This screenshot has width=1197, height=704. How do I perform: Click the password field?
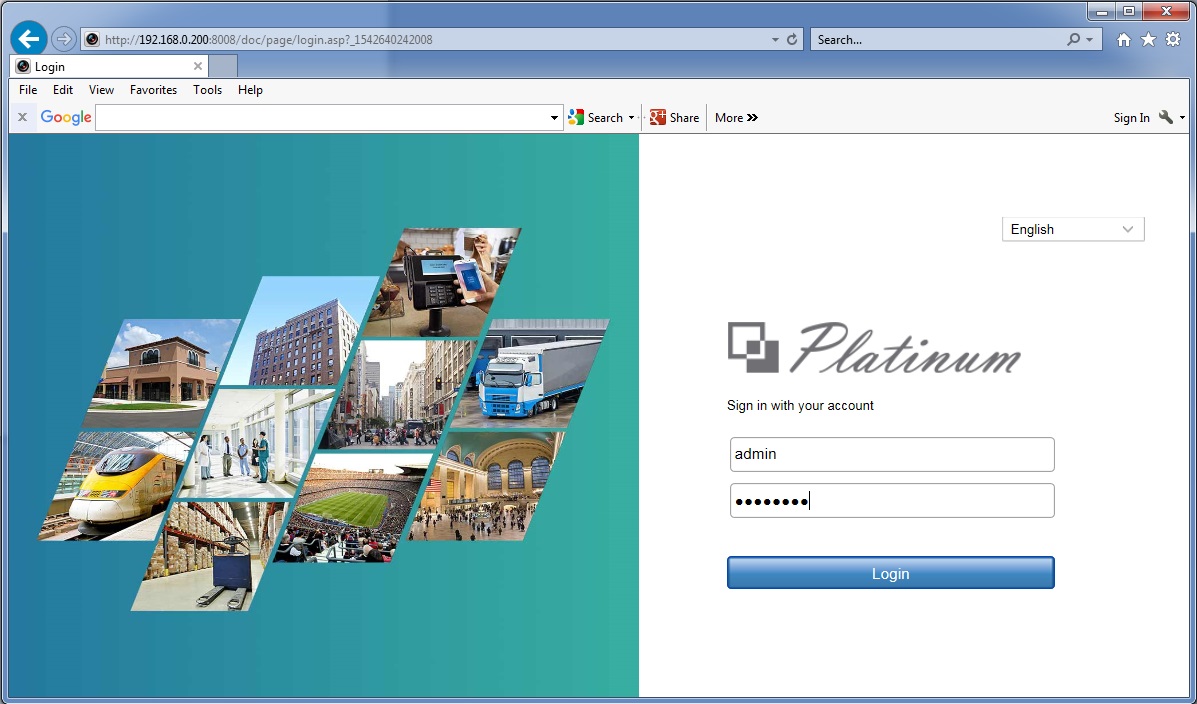[892, 501]
